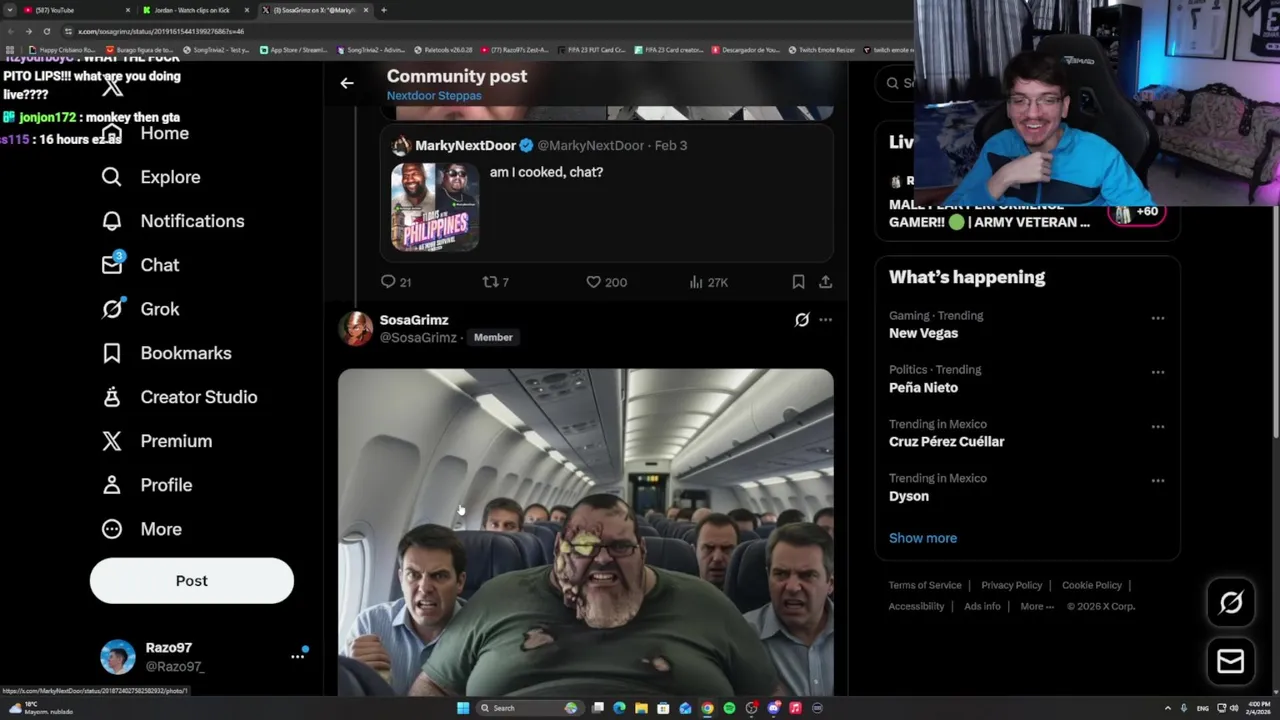The height and width of the screenshot is (720, 1280).
Task: Click the share icon under the post
Action: click(x=825, y=282)
